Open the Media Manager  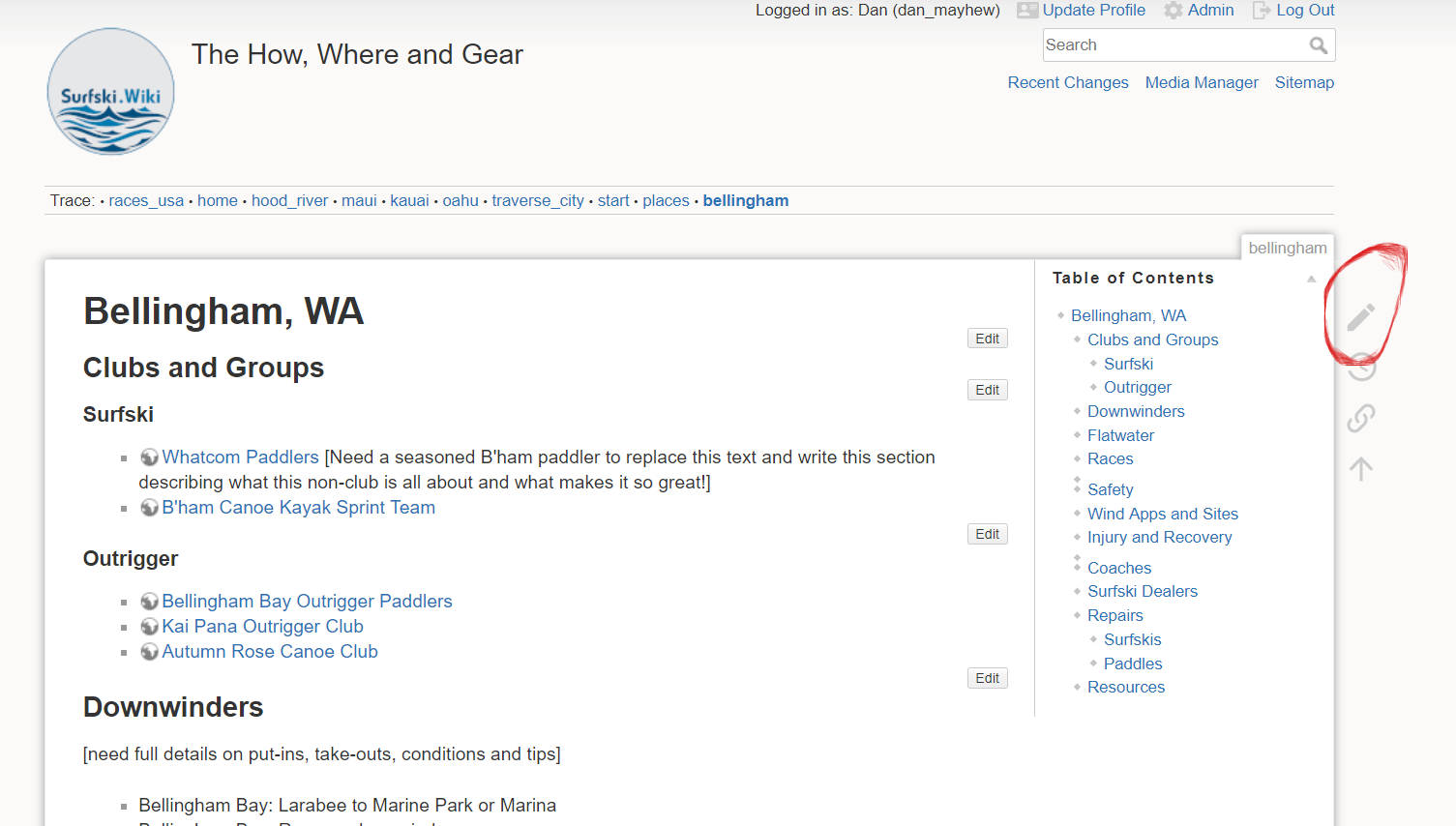pos(1202,83)
